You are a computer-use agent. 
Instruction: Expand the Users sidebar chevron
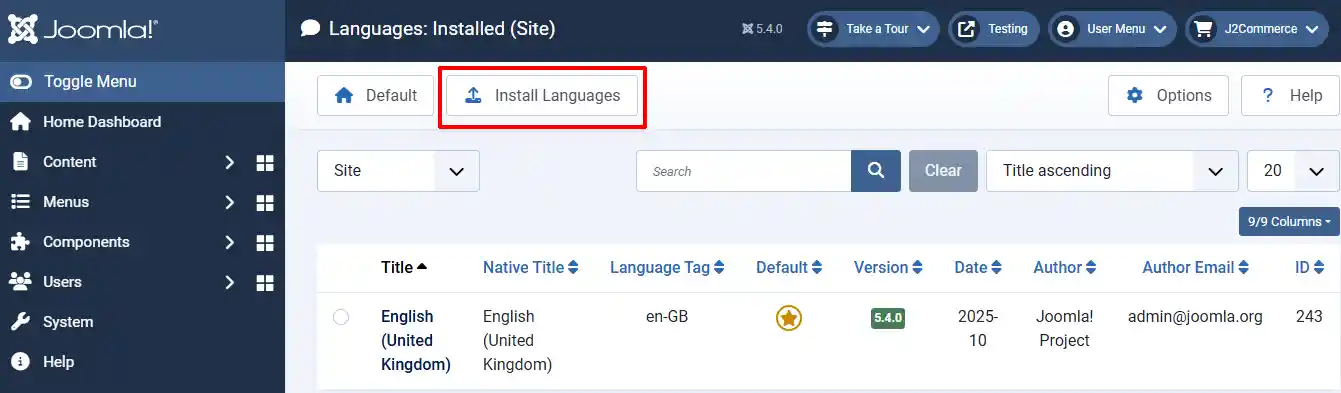pyautogui.click(x=229, y=282)
